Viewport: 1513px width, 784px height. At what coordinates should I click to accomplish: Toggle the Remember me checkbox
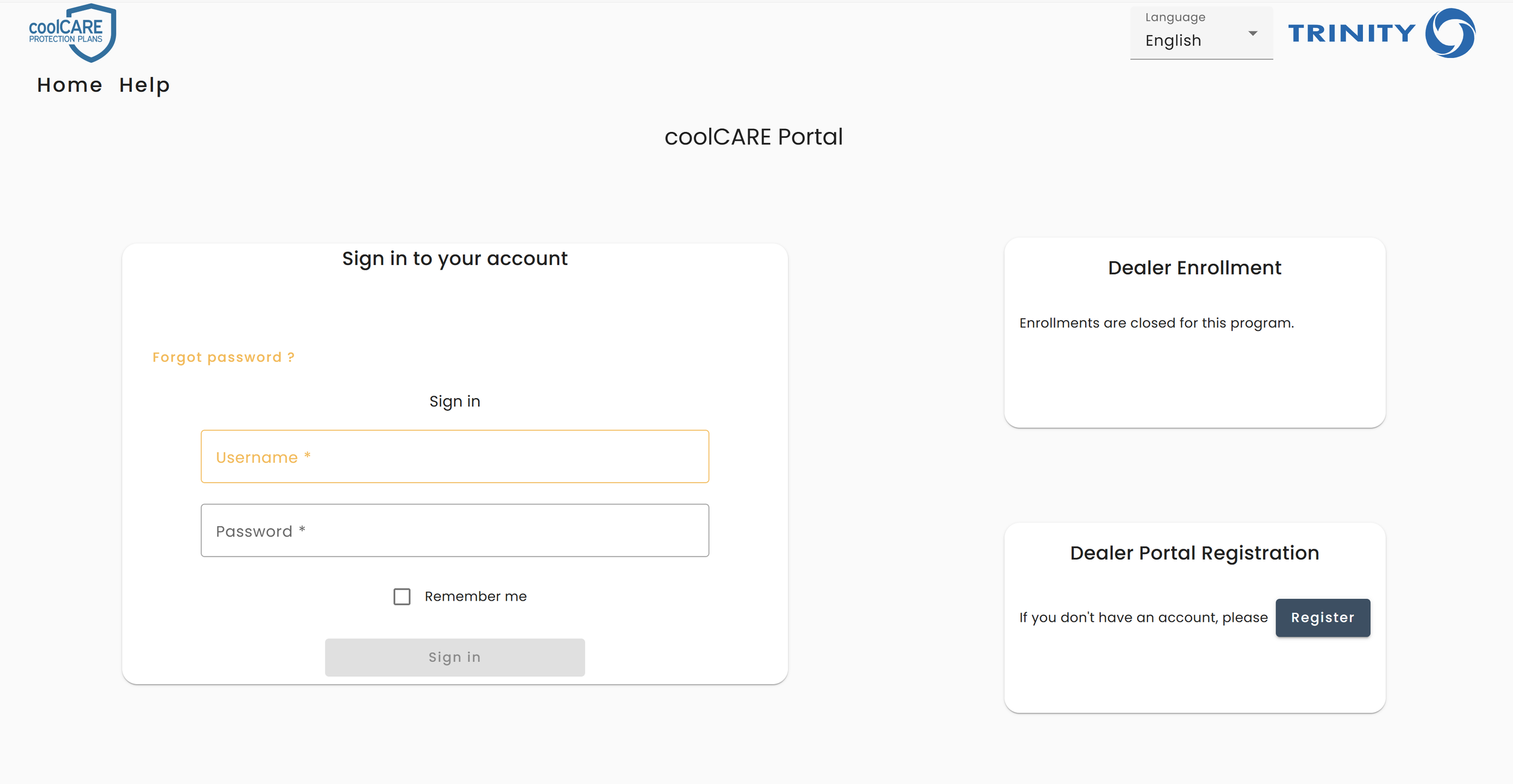pos(402,596)
